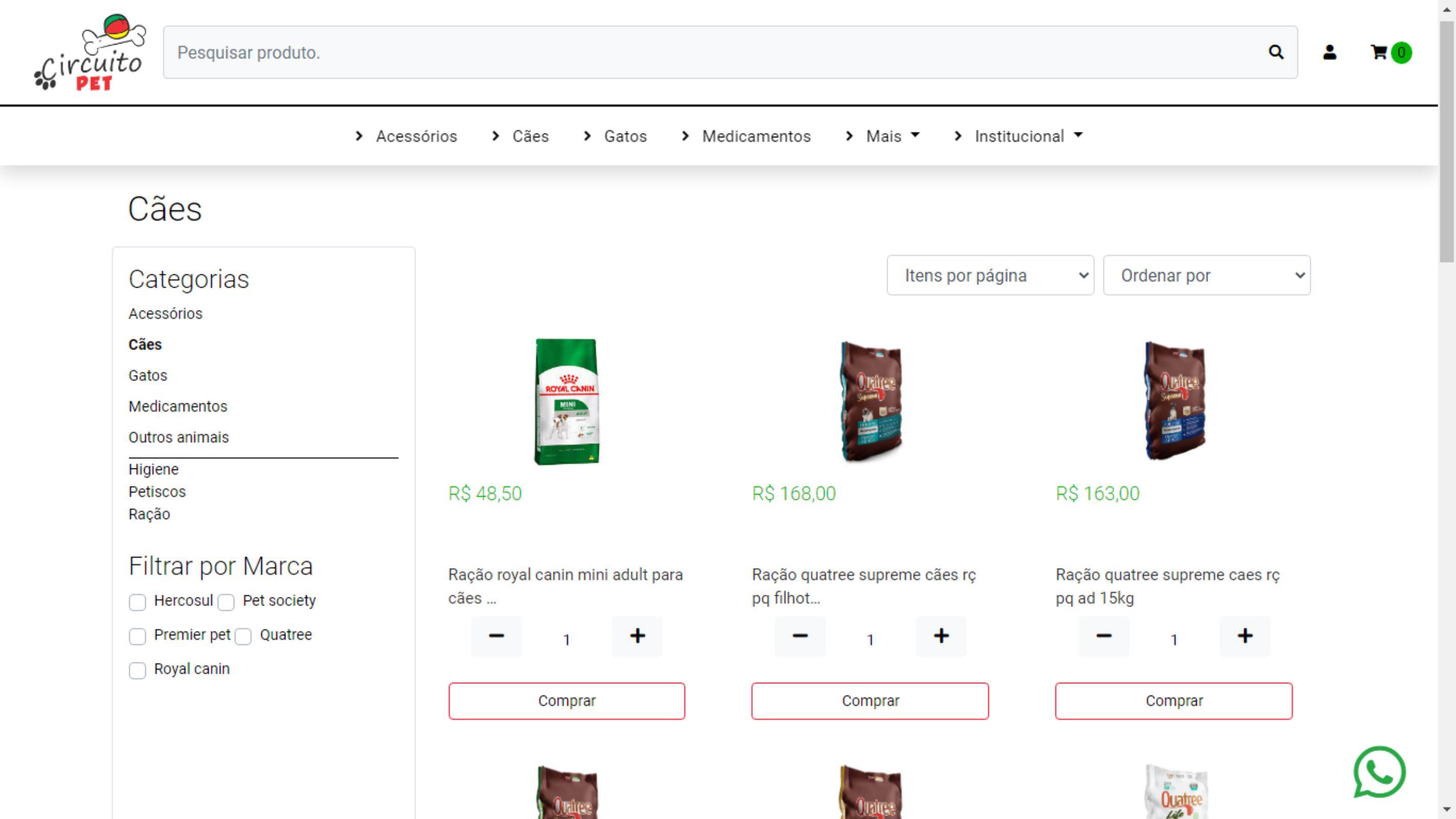Select Cães in Categorias sidebar

click(145, 344)
